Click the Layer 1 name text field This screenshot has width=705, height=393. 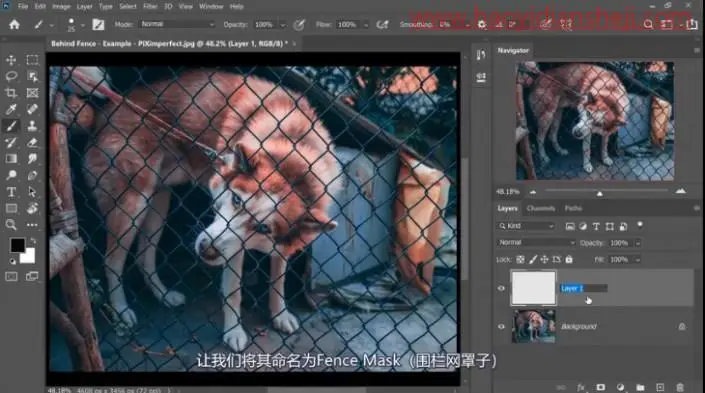(584, 288)
